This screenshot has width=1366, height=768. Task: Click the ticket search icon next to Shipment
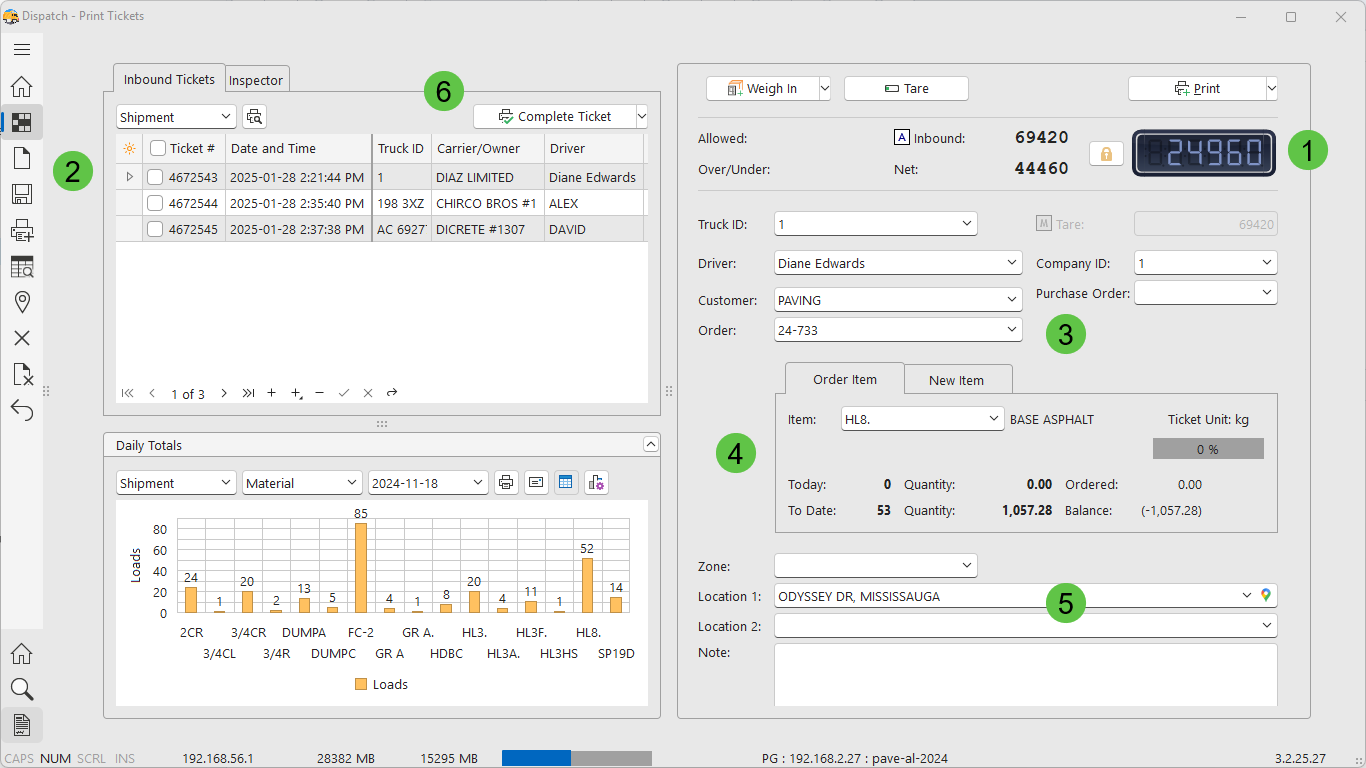pos(255,117)
